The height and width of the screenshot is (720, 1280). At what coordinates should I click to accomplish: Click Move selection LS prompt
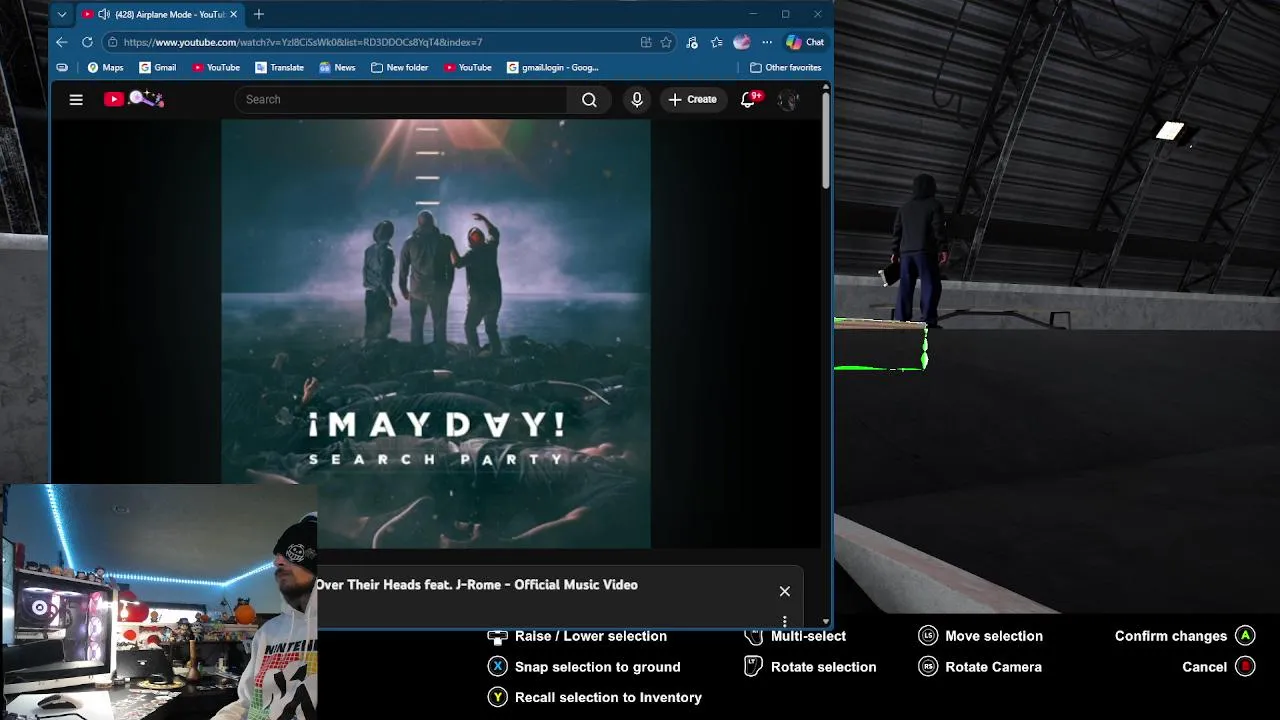981,636
